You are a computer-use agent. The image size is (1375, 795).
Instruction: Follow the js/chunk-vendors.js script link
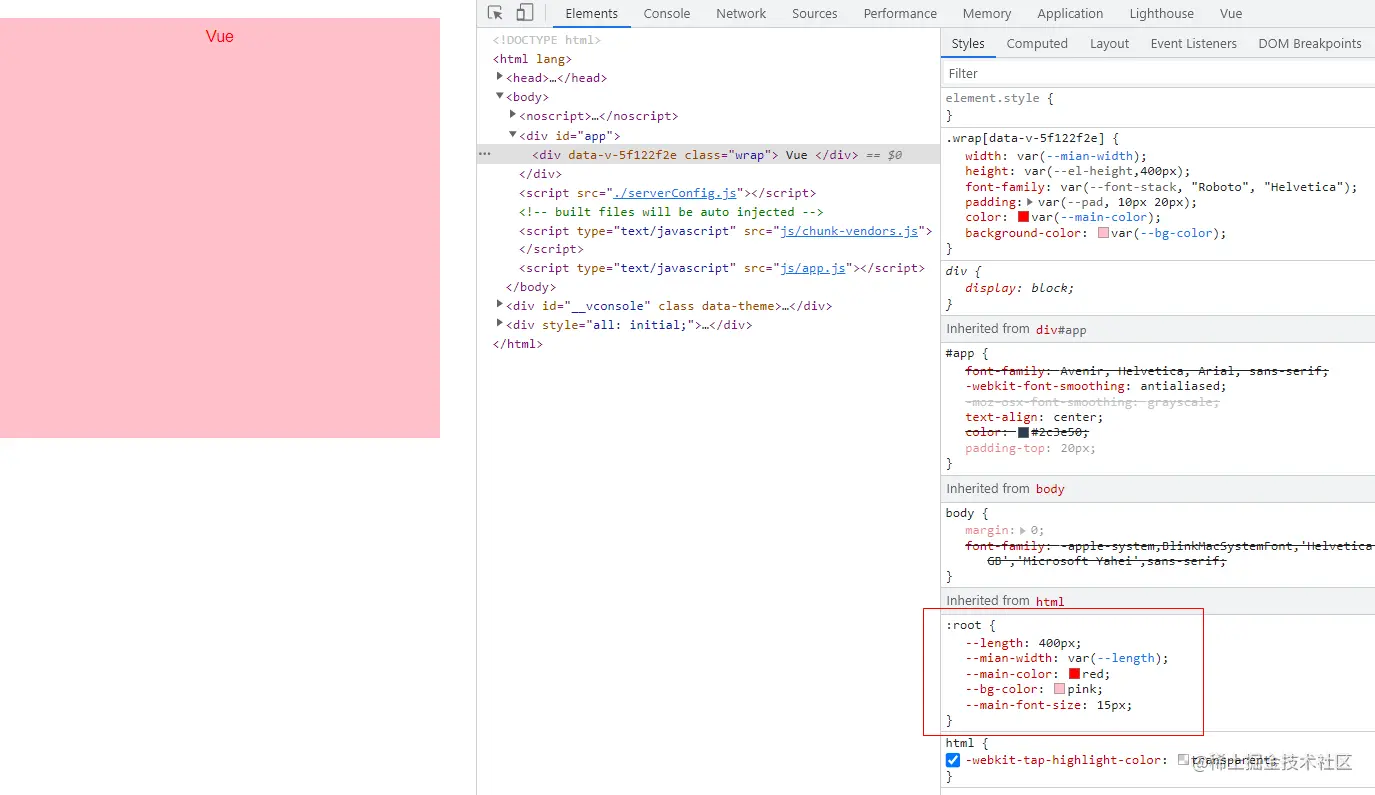849,231
